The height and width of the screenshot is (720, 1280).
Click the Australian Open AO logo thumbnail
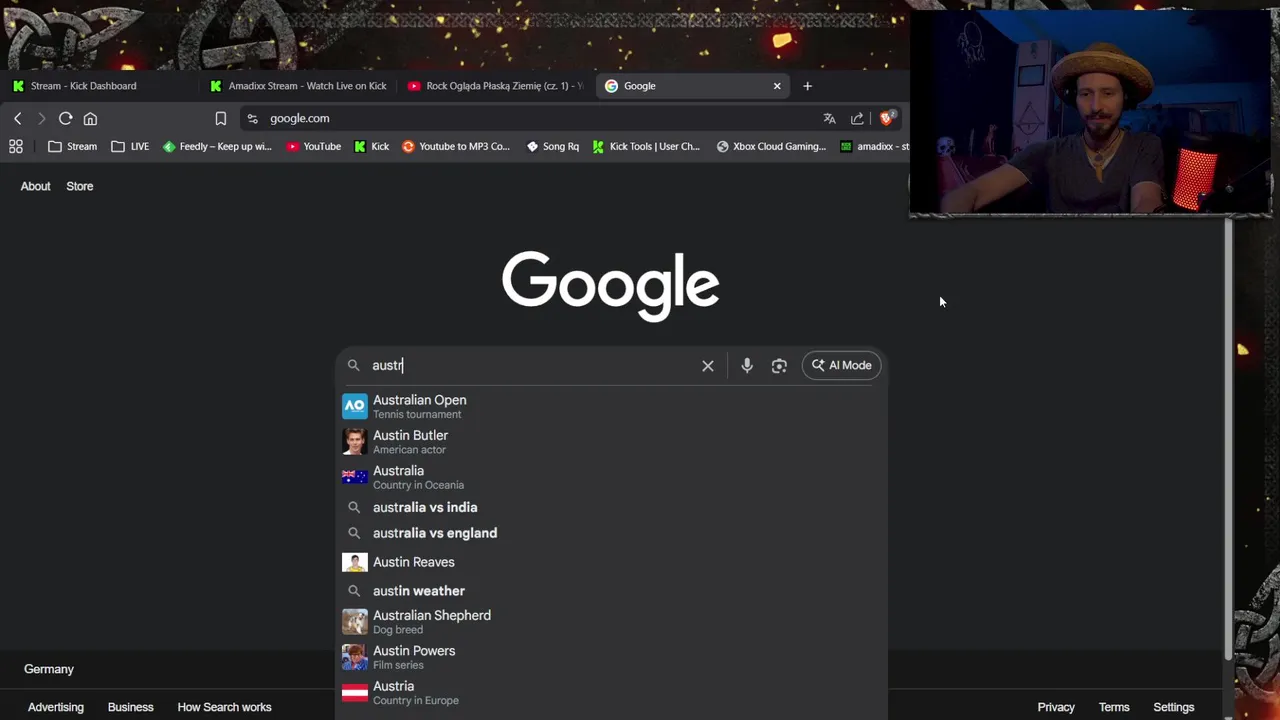(x=355, y=406)
